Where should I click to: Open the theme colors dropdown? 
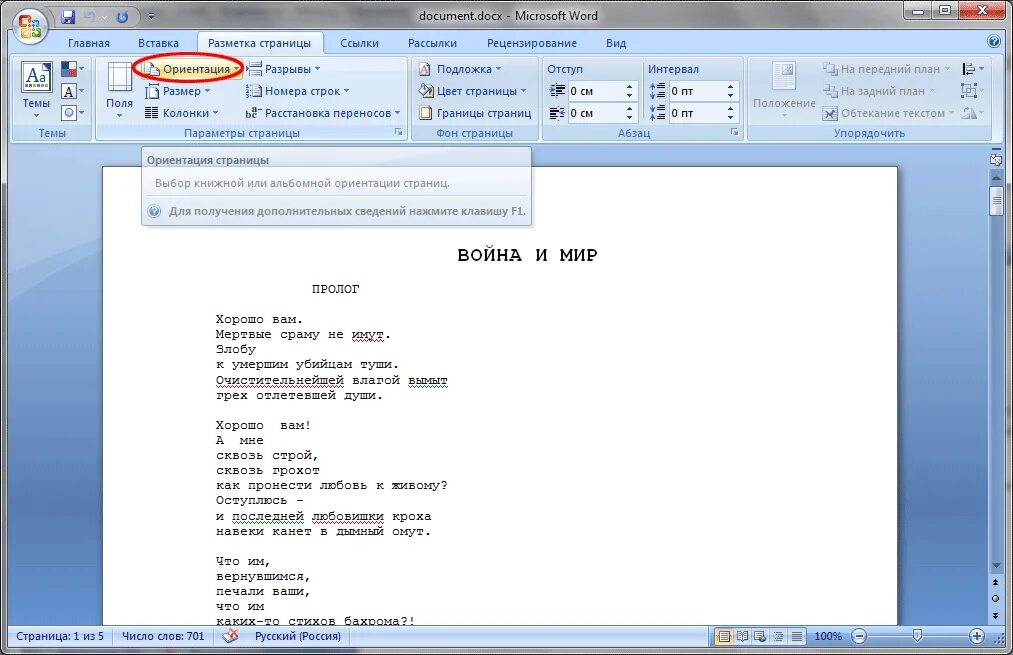point(72,68)
